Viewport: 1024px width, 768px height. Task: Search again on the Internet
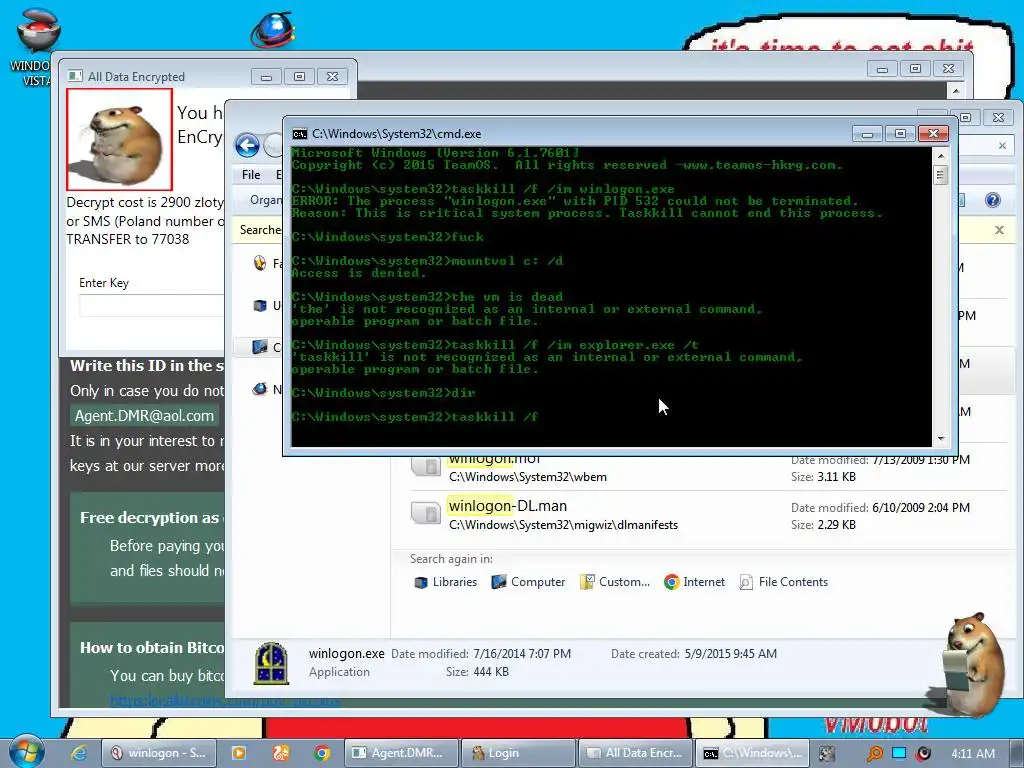[x=694, y=582]
